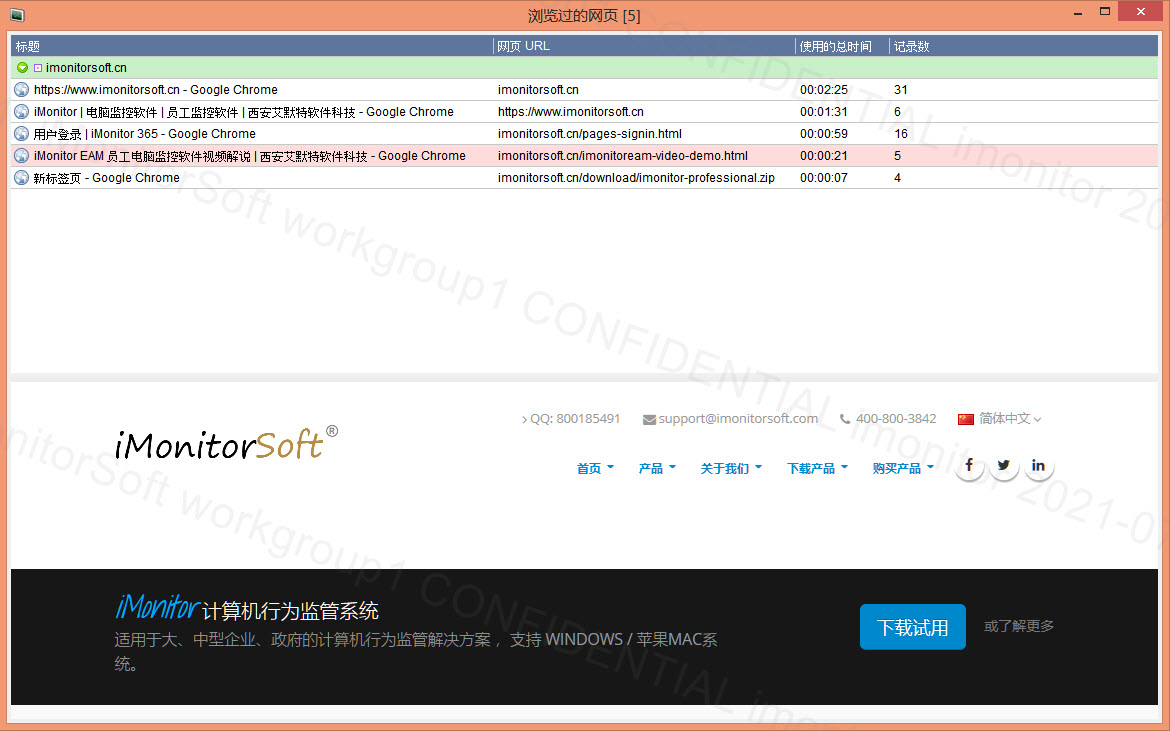Click the iMonitor 计算机行为监管系统 heading
1170x731 pixels.
tap(246, 609)
